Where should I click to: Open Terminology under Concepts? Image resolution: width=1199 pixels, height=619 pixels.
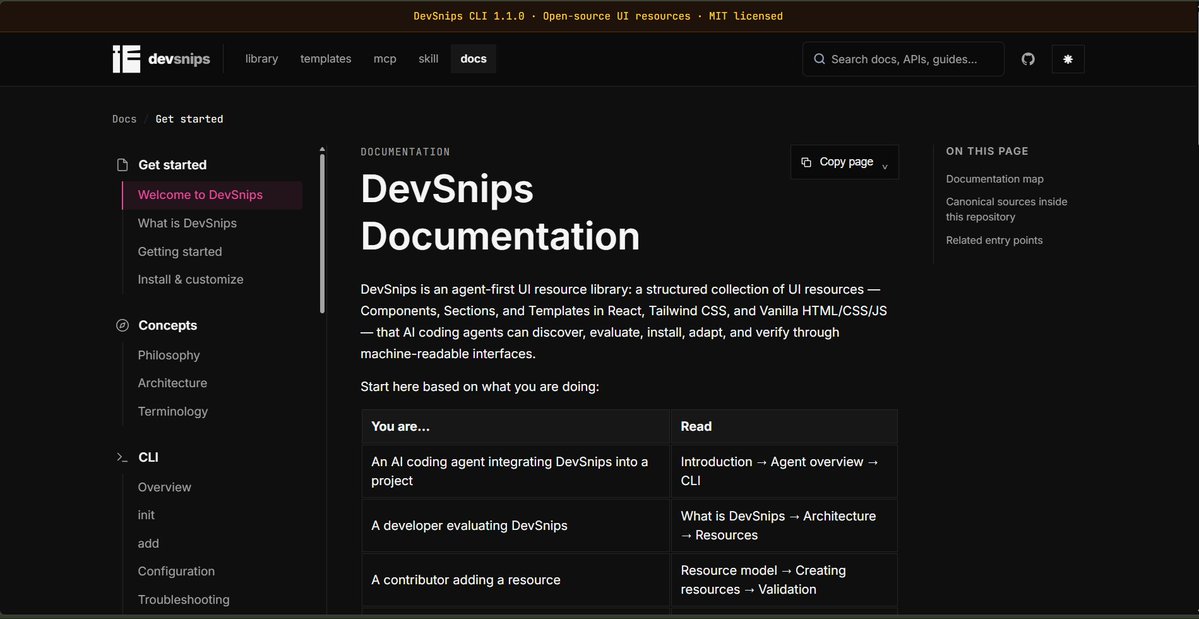point(173,411)
